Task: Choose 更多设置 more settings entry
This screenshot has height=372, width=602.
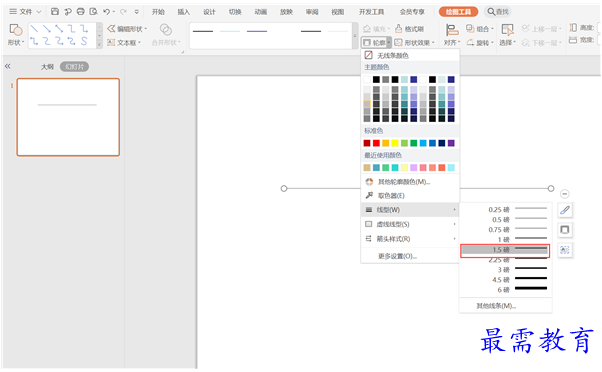Action: point(410,256)
